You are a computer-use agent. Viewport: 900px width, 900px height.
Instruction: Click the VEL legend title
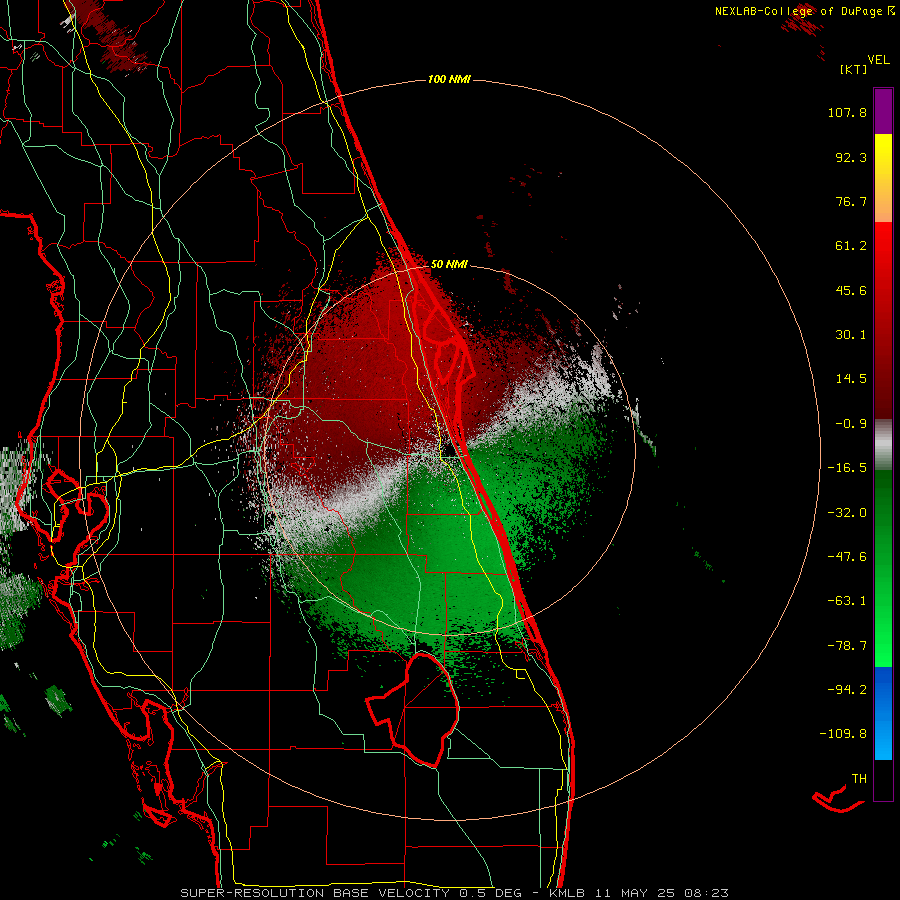tap(878, 60)
